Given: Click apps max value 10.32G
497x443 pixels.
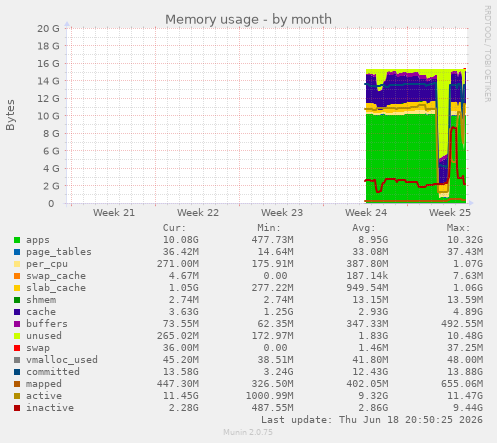Looking at the screenshot, I should [x=465, y=240].
